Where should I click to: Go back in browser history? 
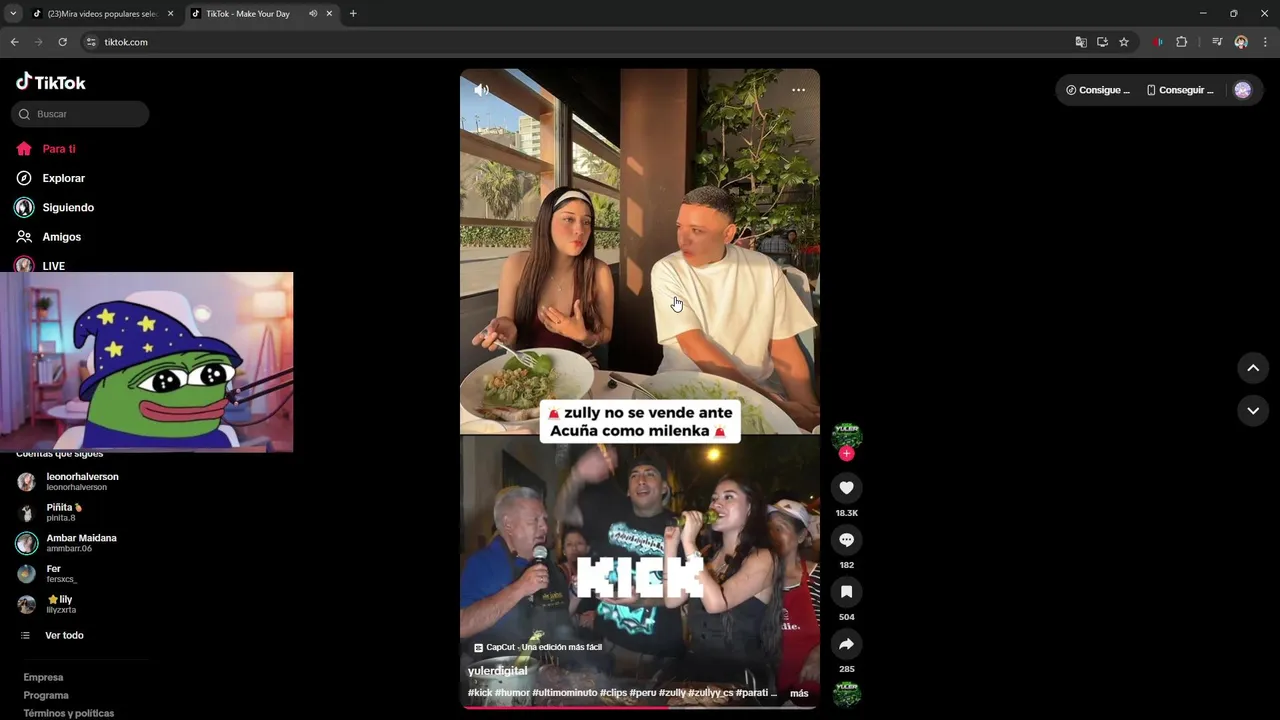(14, 42)
